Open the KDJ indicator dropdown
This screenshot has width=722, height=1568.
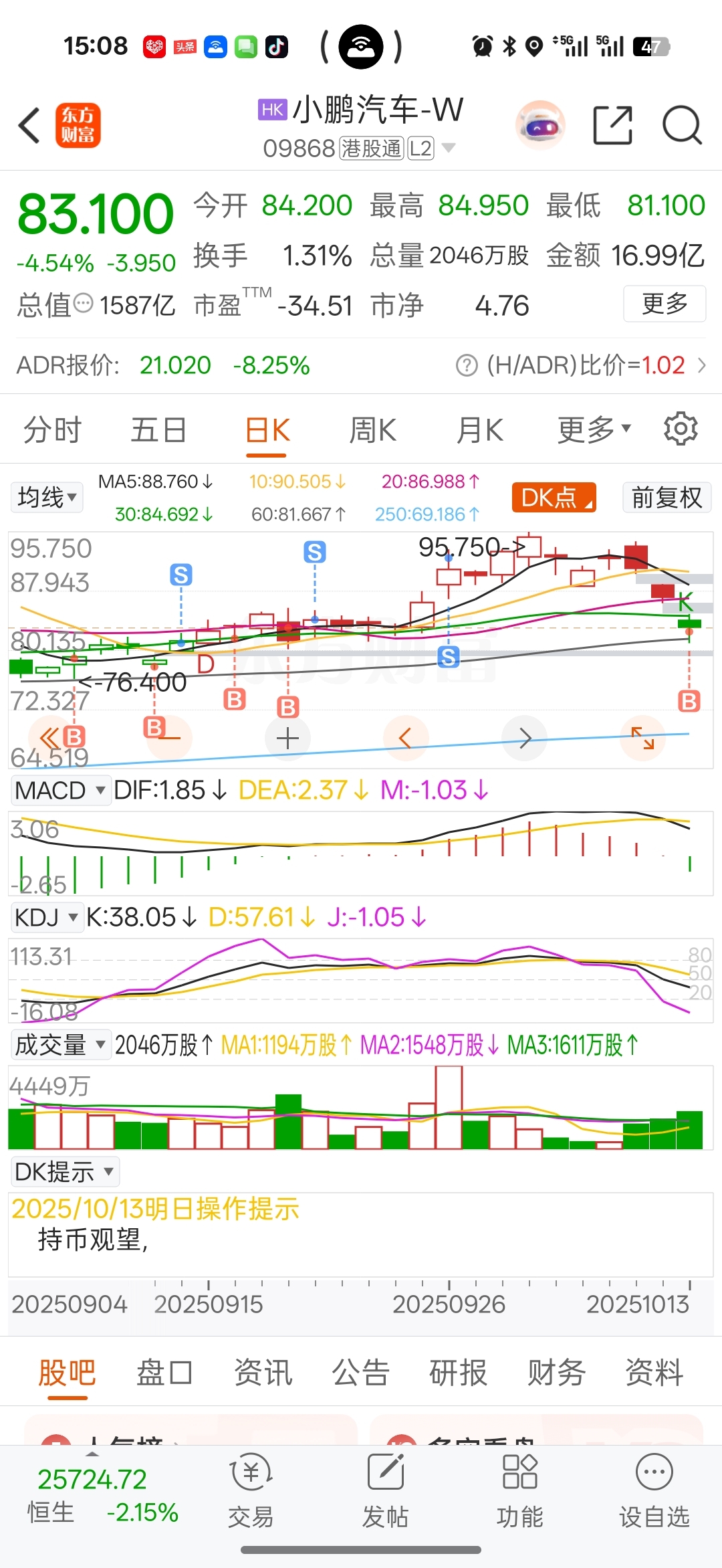(x=47, y=917)
